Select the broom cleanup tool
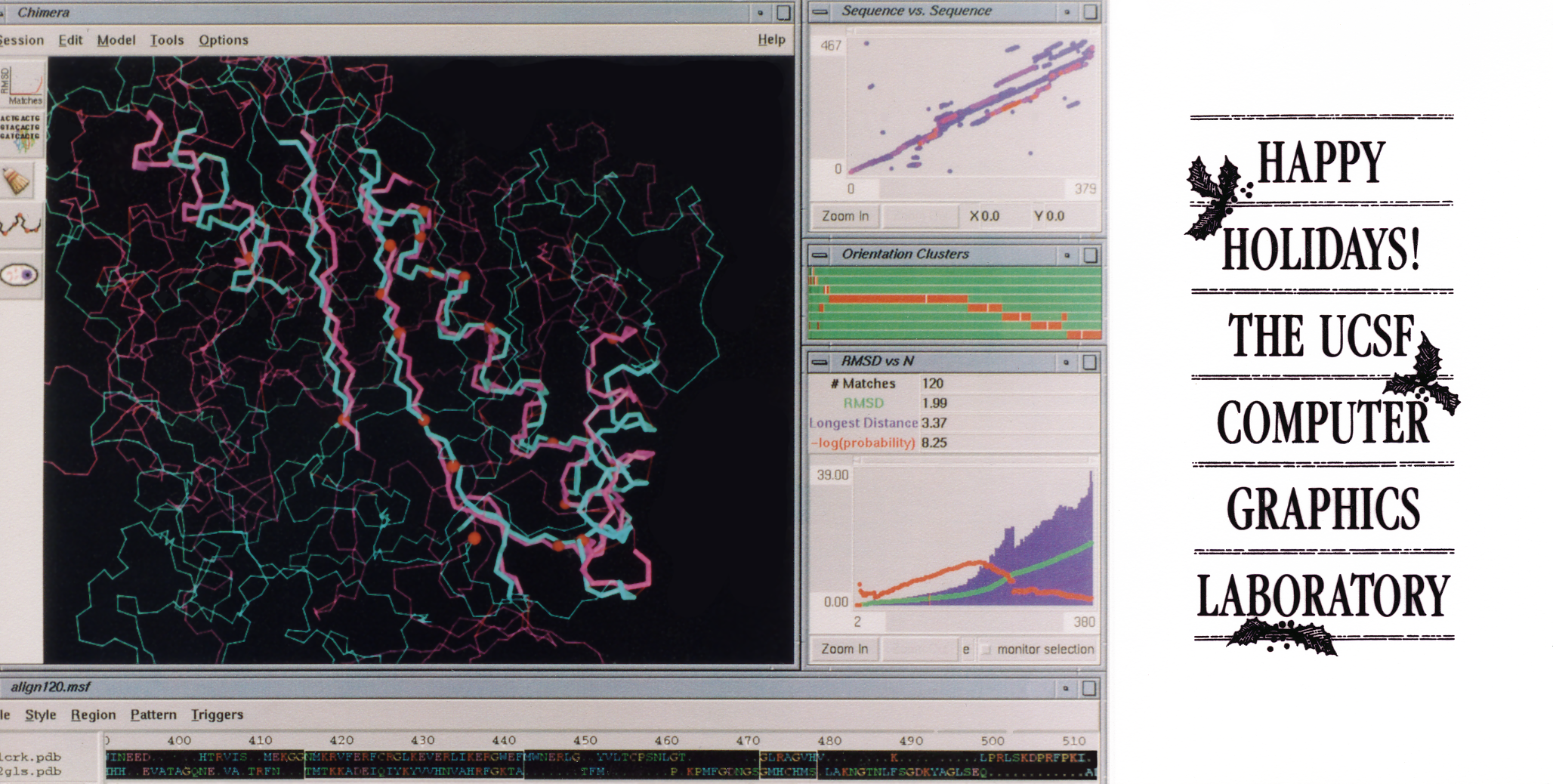The width and height of the screenshot is (1553, 784). coord(18,181)
